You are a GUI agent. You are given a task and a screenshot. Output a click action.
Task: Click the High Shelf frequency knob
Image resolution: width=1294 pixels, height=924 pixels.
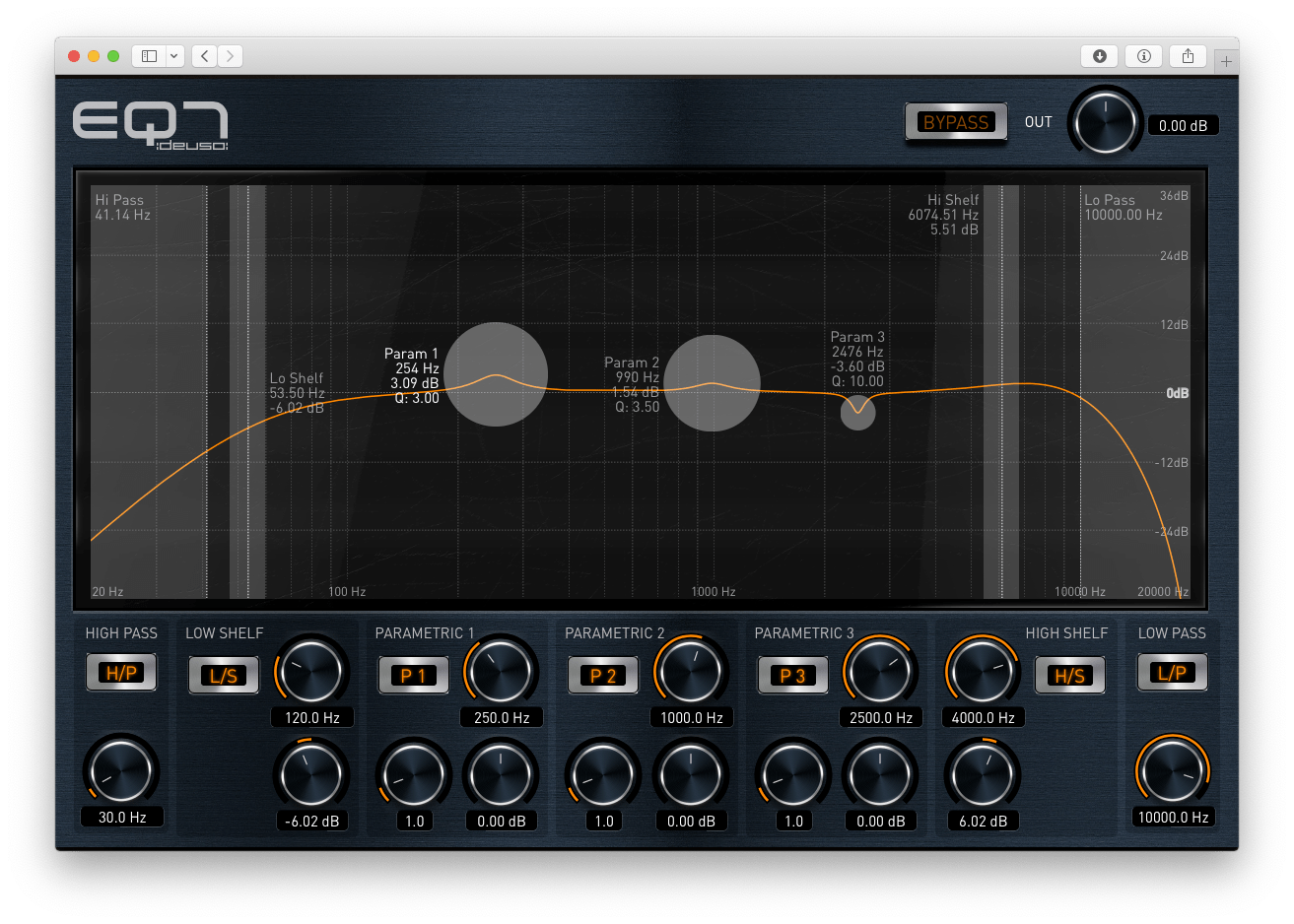983,671
